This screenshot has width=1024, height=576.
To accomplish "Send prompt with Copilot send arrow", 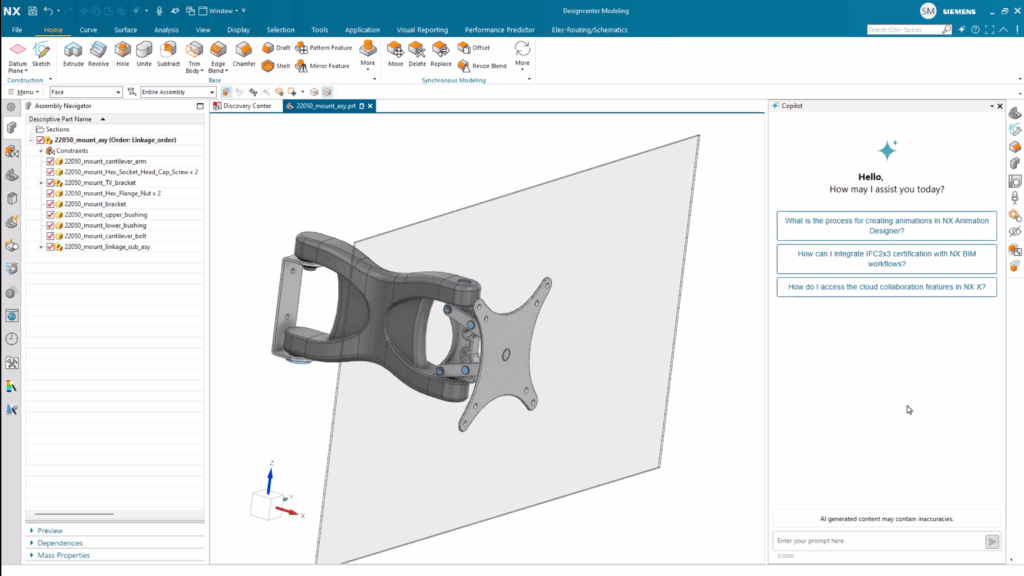I will coord(991,541).
